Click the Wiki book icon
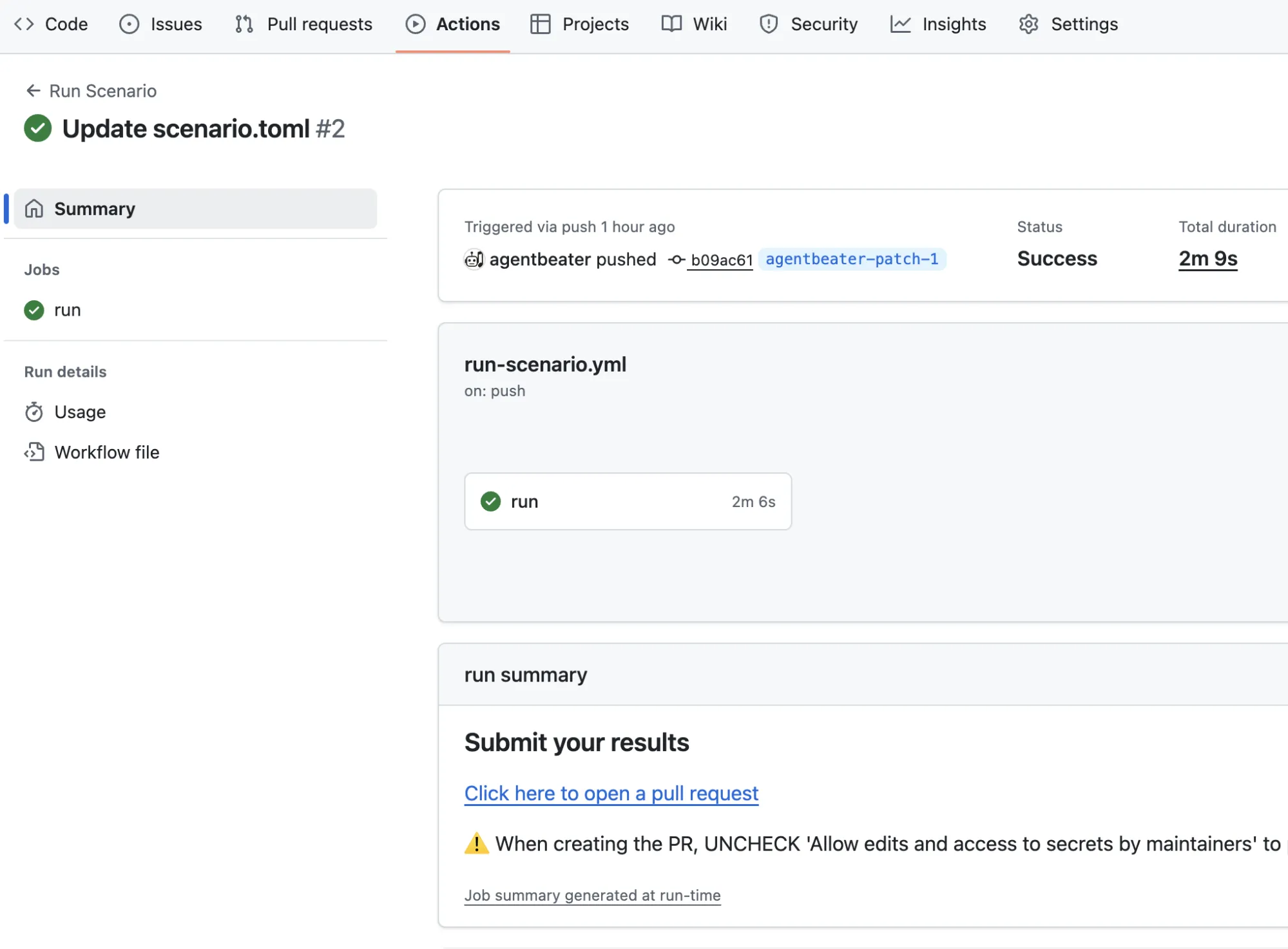Screen dimensions: 1288x949 click(670, 24)
